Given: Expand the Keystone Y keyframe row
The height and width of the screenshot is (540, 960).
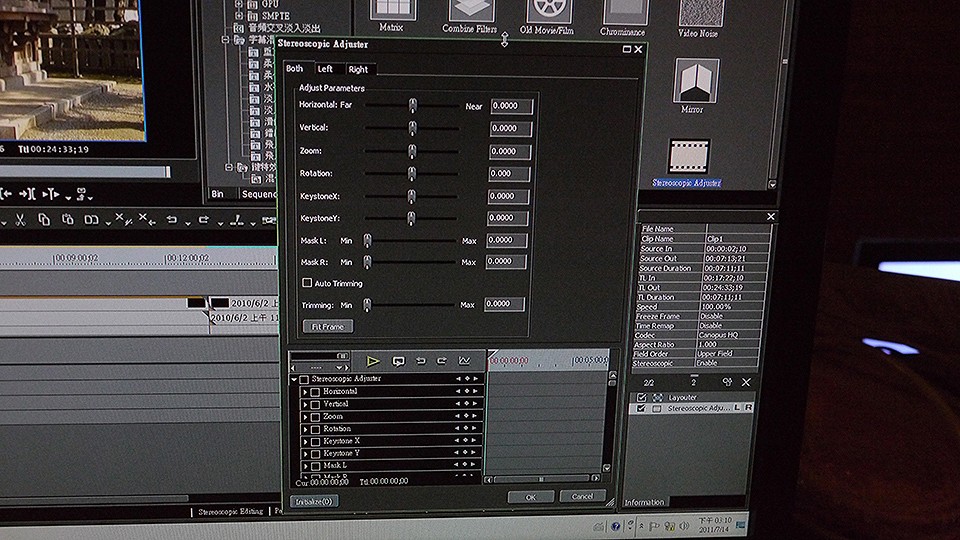Looking at the screenshot, I should coord(306,454).
